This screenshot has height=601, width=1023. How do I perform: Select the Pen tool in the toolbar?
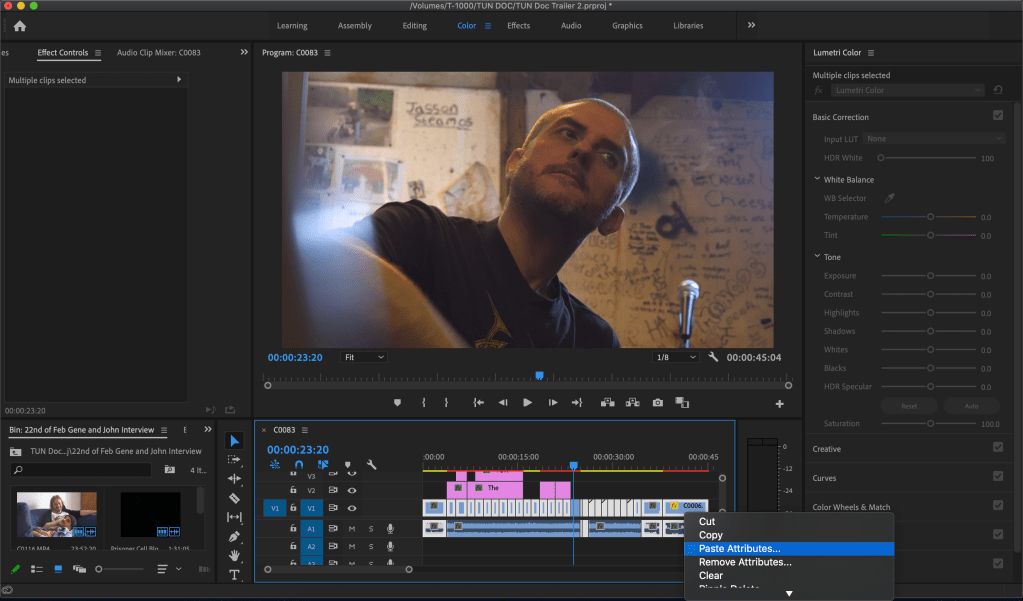click(234, 536)
